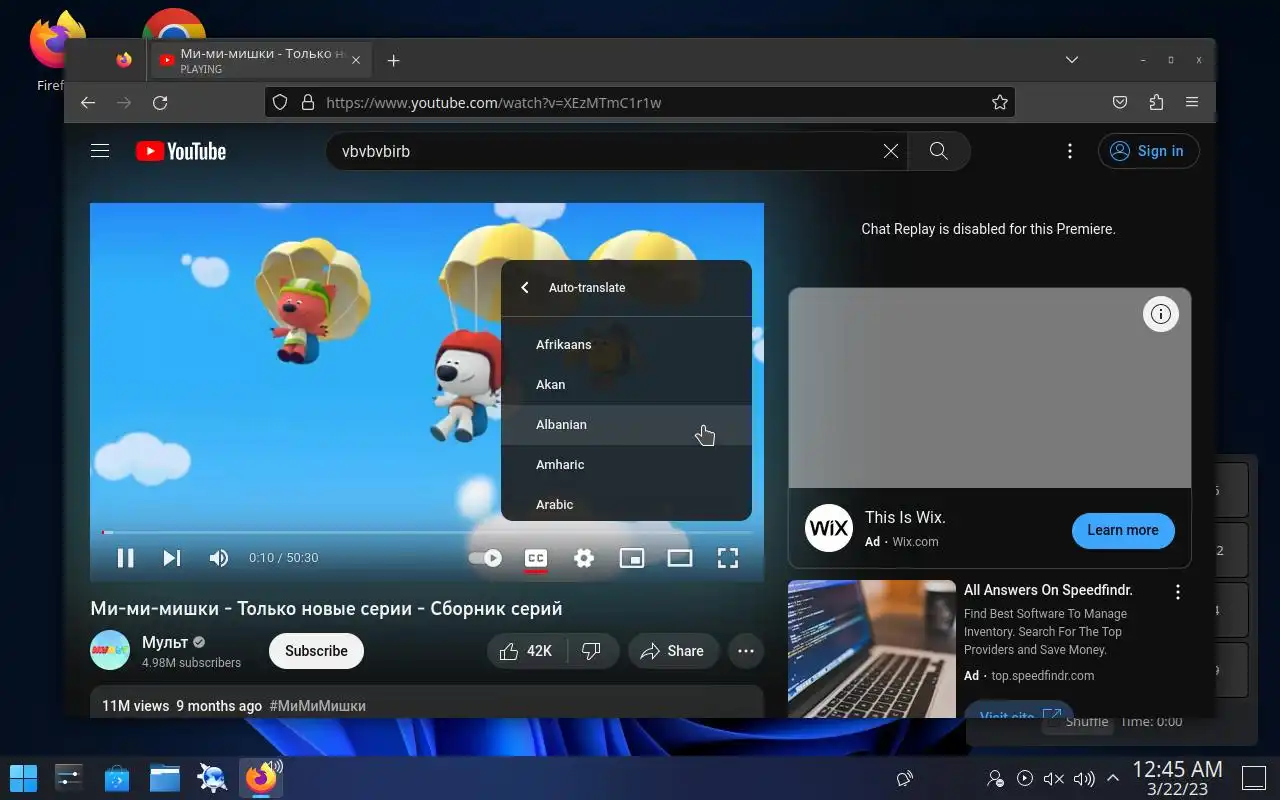
Task: Subscribe to the Мульт channel
Action: click(x=316, y=651)
